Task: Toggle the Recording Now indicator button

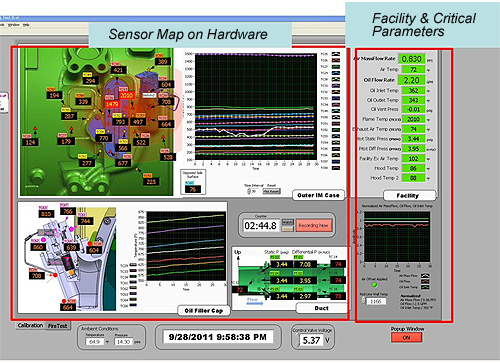Action: coord(313,226)
